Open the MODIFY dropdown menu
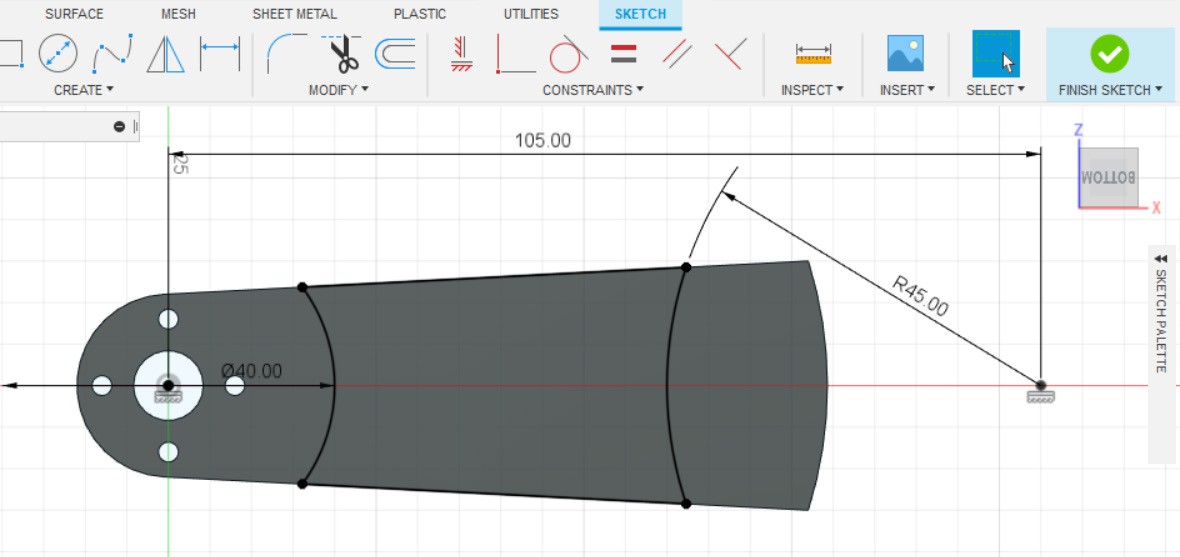The width and height of the screenshot is (1180, 557). [339, 90]
